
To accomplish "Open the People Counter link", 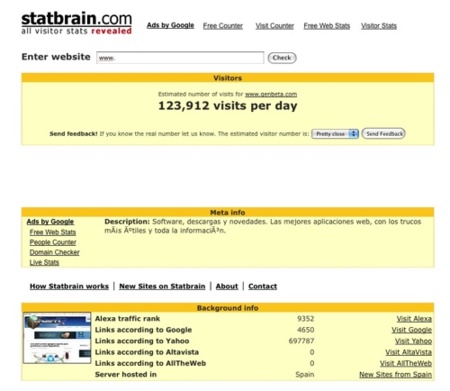I will click(x=53, y=242).
